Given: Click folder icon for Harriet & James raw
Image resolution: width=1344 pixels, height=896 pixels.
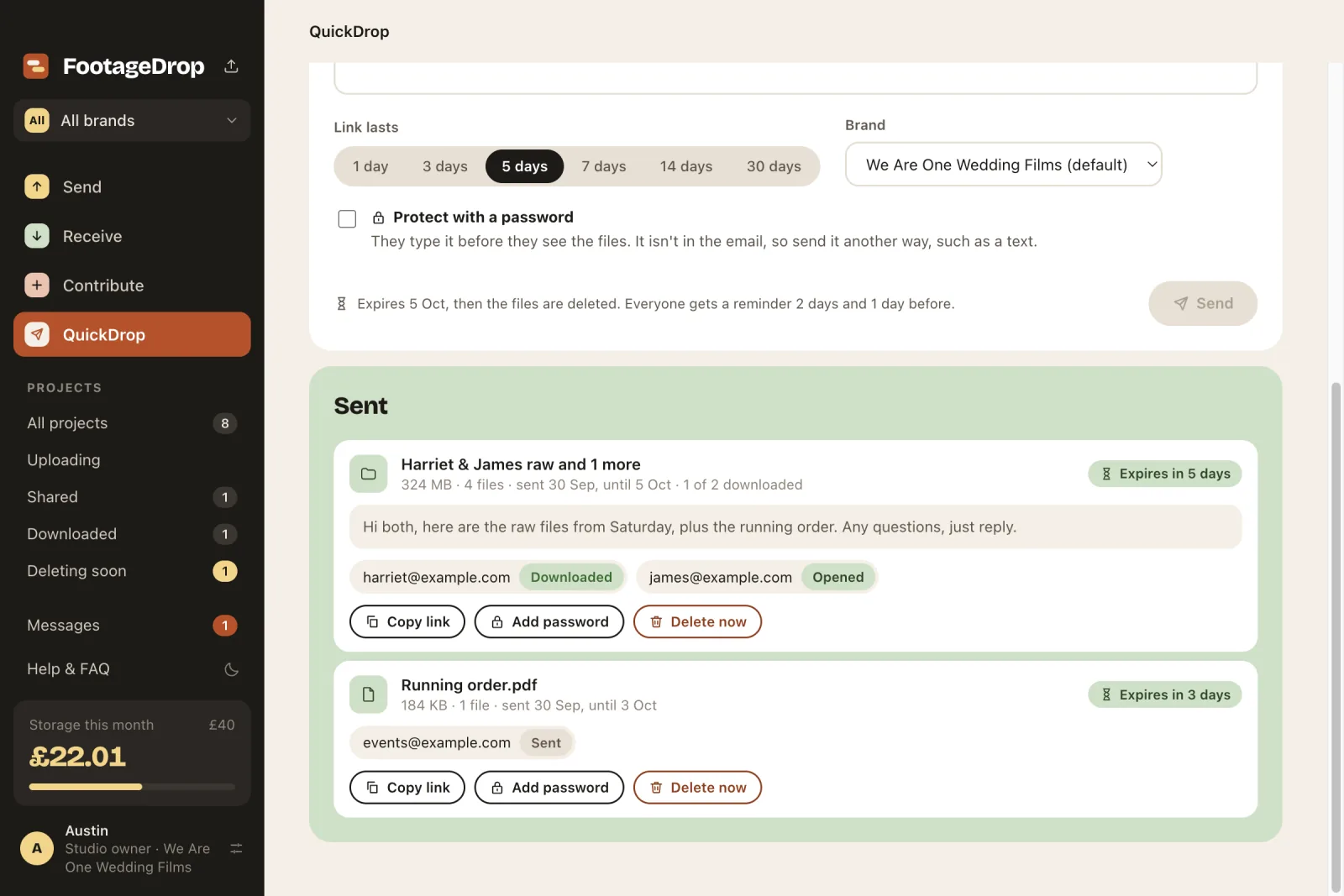Looking at the screenshot, I should [x=368, y=474].
